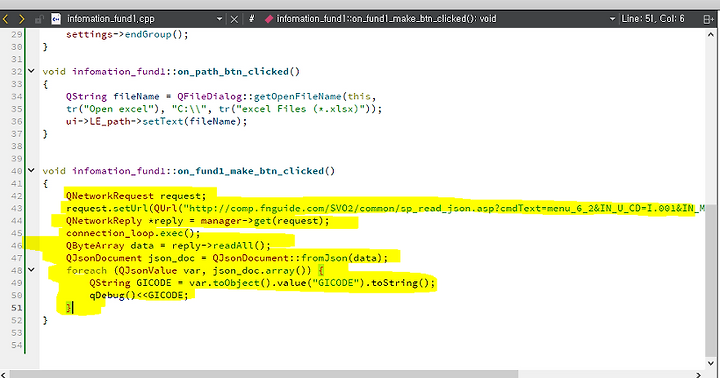The width and height of the screenshot is (720, 378).
Task: Click the "manager->get(request);" code on line 44
Action: point(265,220)
